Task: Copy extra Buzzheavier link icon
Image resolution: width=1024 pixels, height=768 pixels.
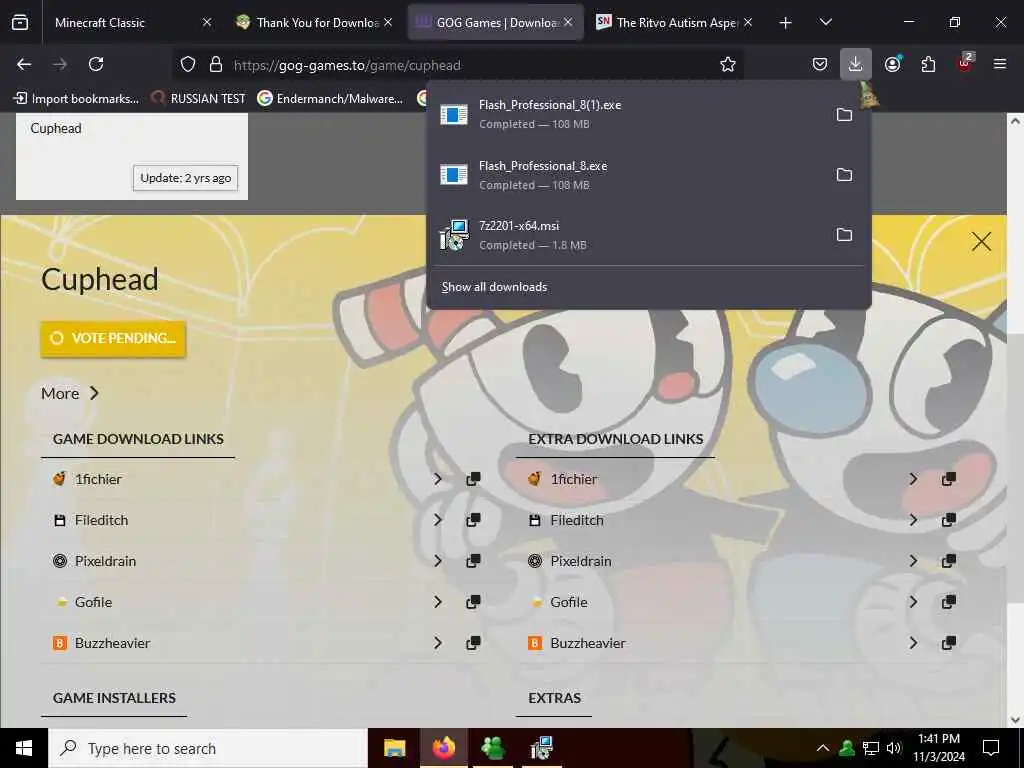Action: click(949, 643)
